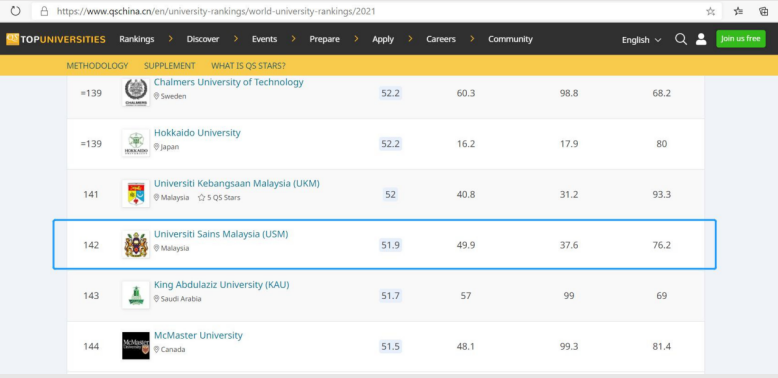The height and width of the screenshot is (378, 778).
Task: Open Chalmers University of Technology link
Action: [x=229, y=82]
